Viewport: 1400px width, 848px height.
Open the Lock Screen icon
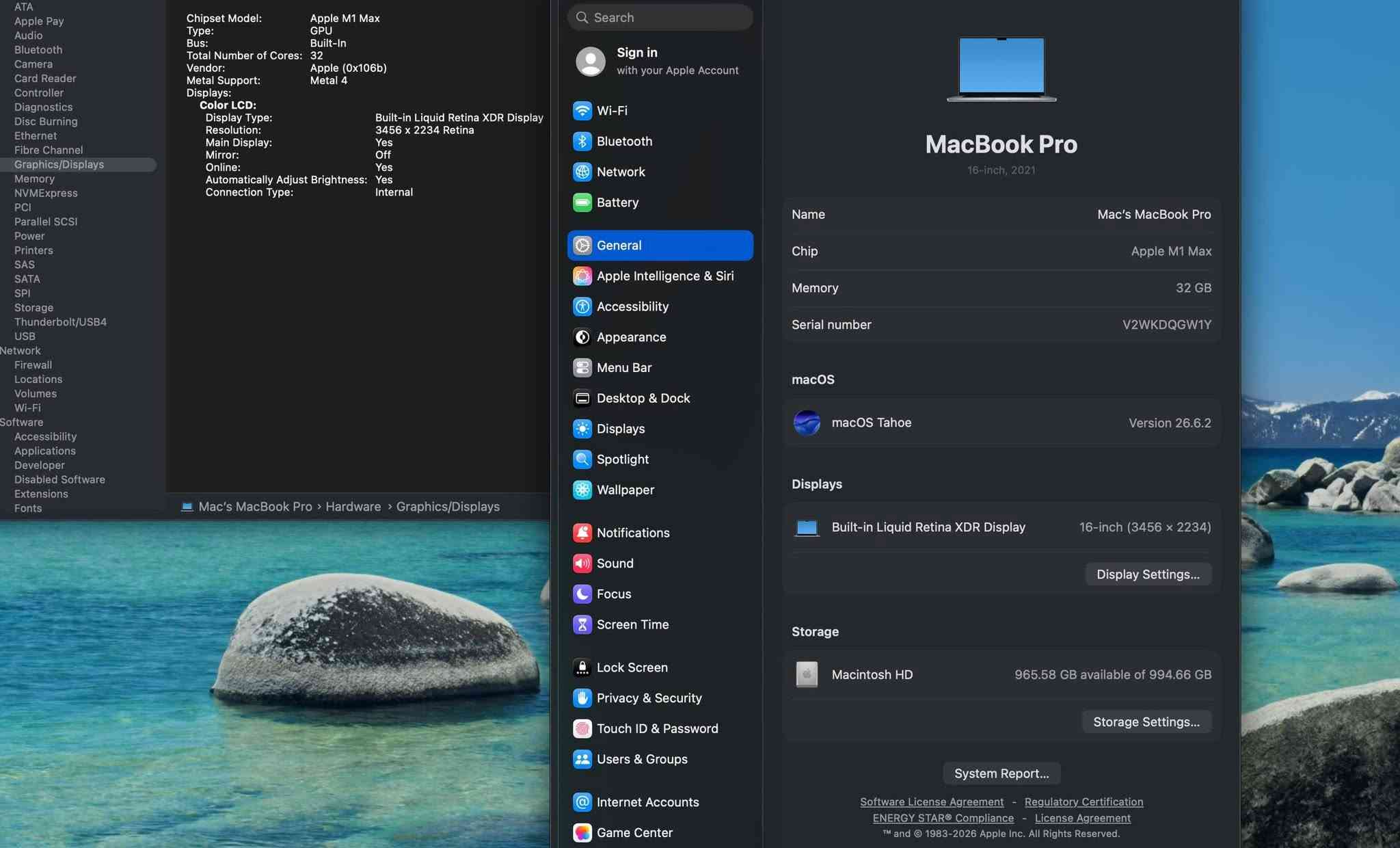[x=582, y=667]
